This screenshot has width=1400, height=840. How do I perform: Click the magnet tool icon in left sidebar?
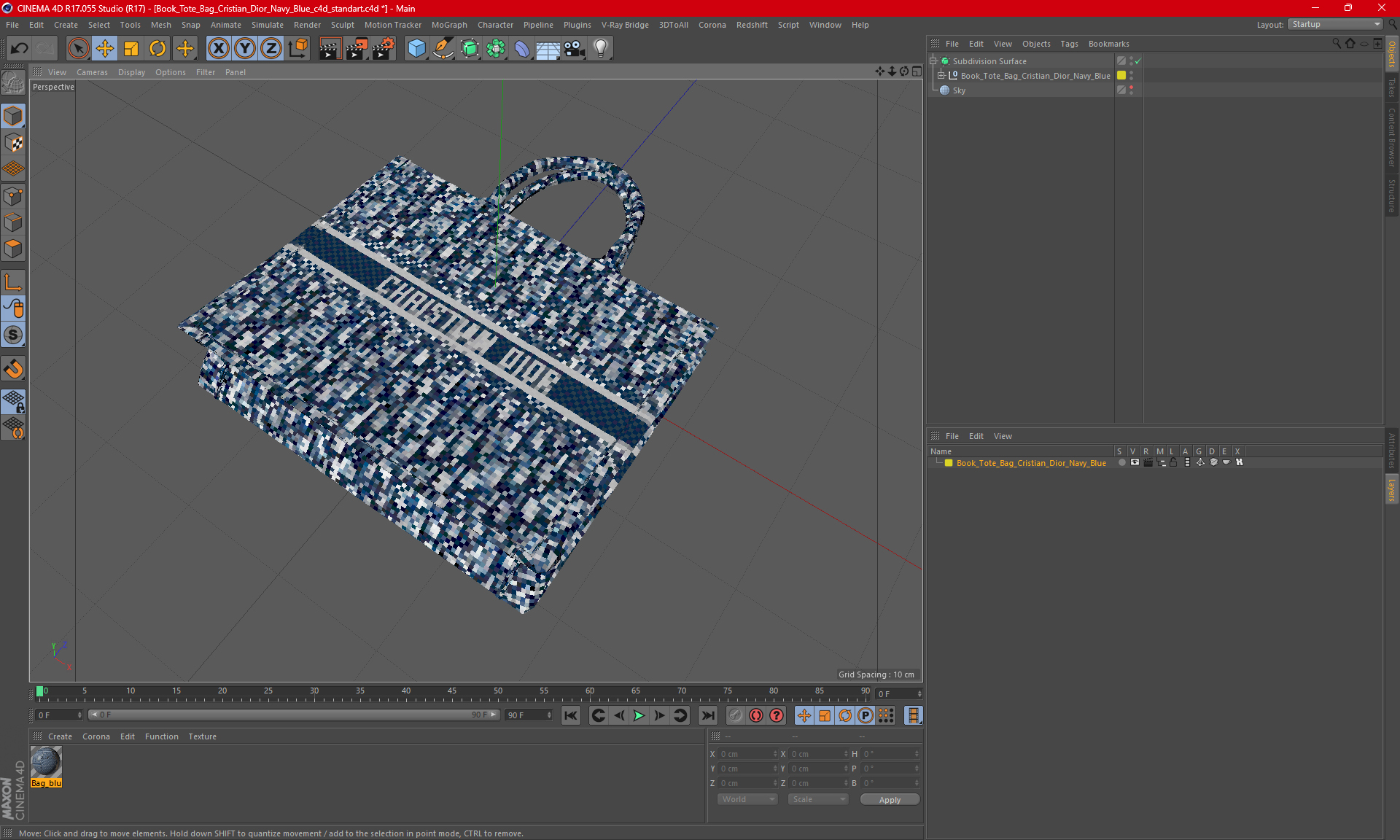(x=13, y=369)
